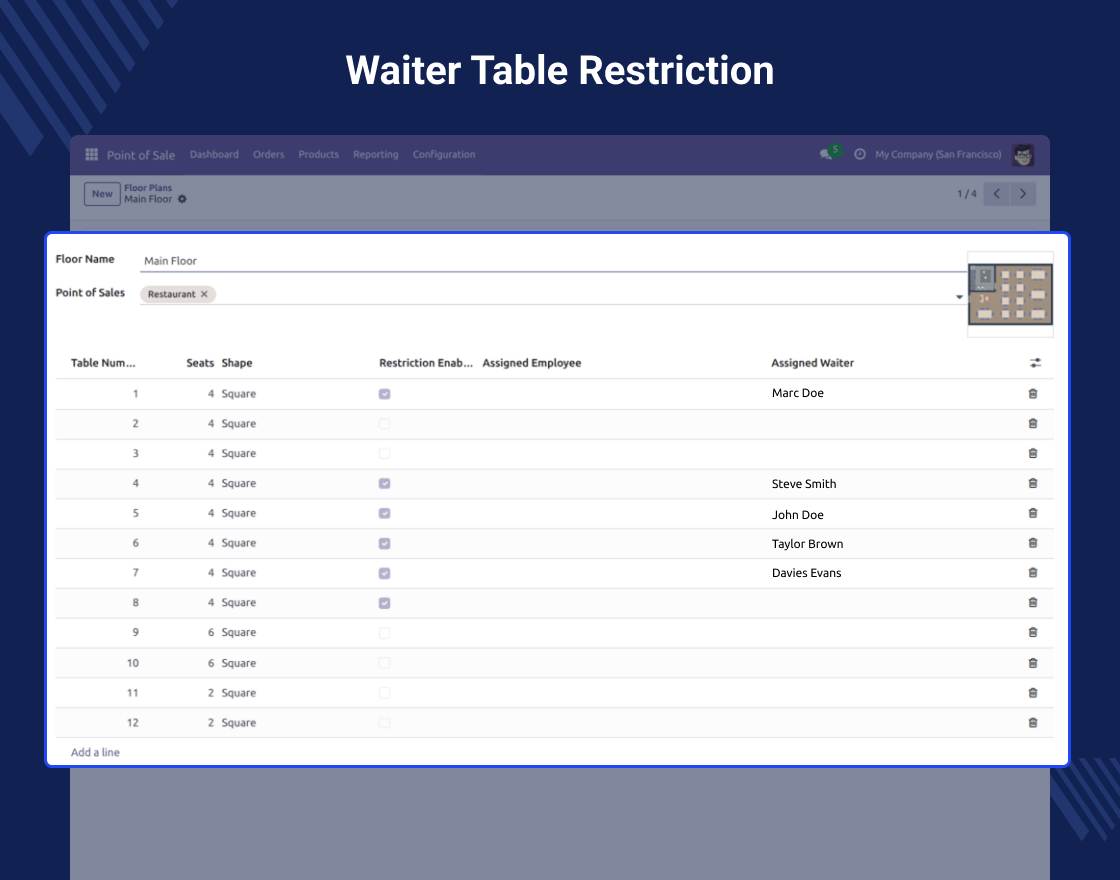Open Assigned Waiter cell John Doe
The height and width of the screenshot is (880, 1120).
click(797, 514)
